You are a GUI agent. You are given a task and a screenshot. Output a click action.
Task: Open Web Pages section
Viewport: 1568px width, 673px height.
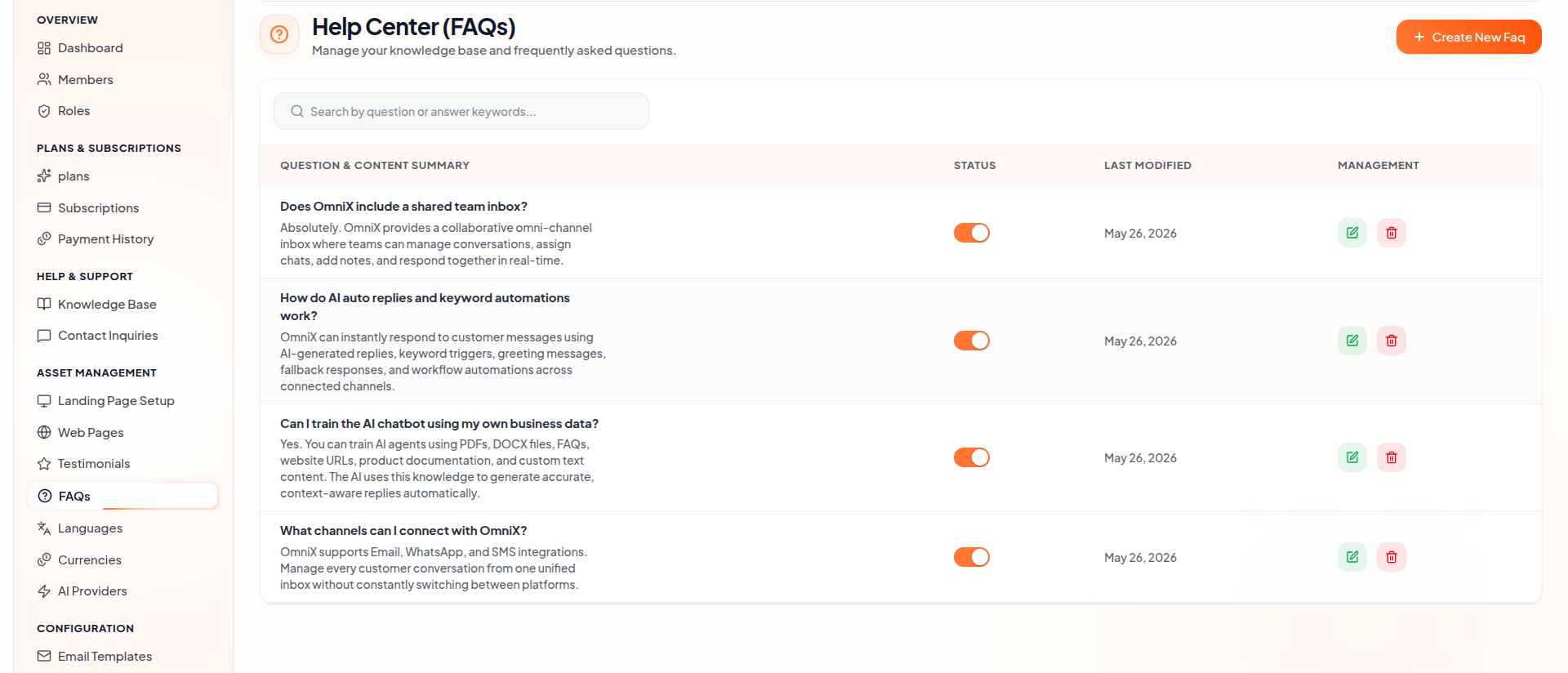122,432
